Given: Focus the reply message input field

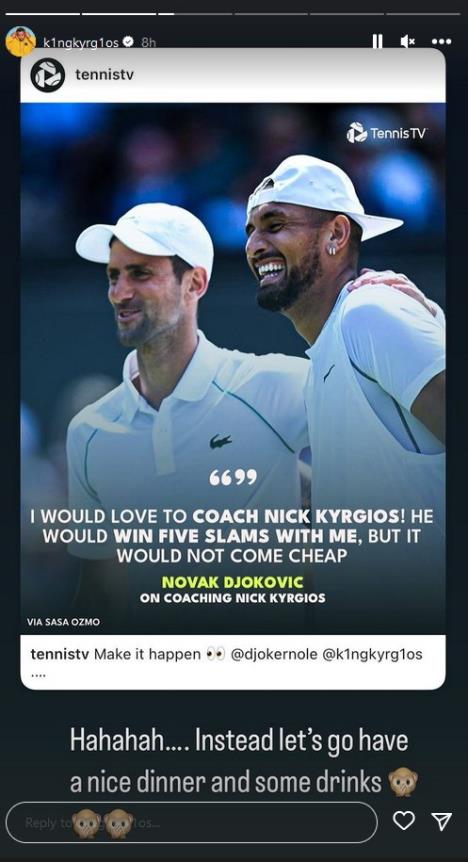Looking at the screenshot, I should click(191, 822).
